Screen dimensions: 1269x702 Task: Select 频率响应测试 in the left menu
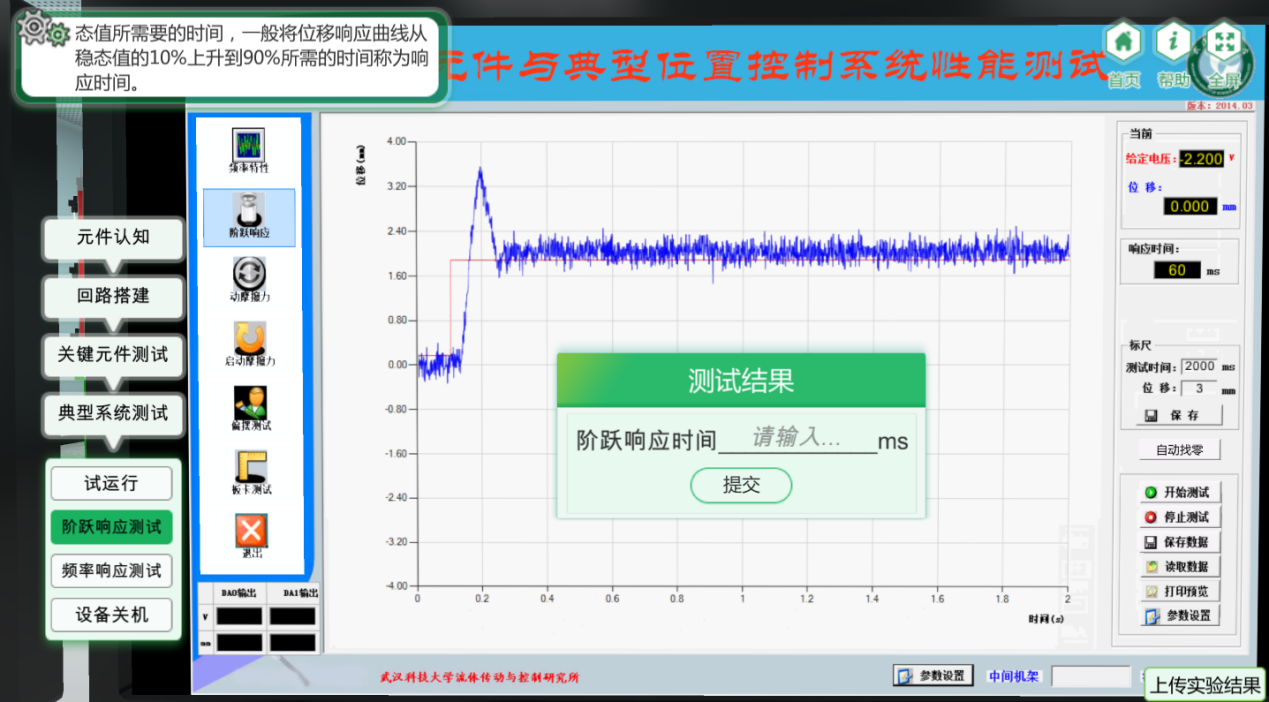pos(111,571)
